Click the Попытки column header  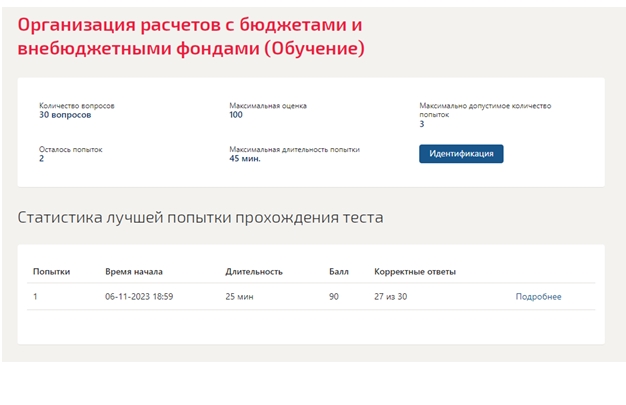point(52,272)
